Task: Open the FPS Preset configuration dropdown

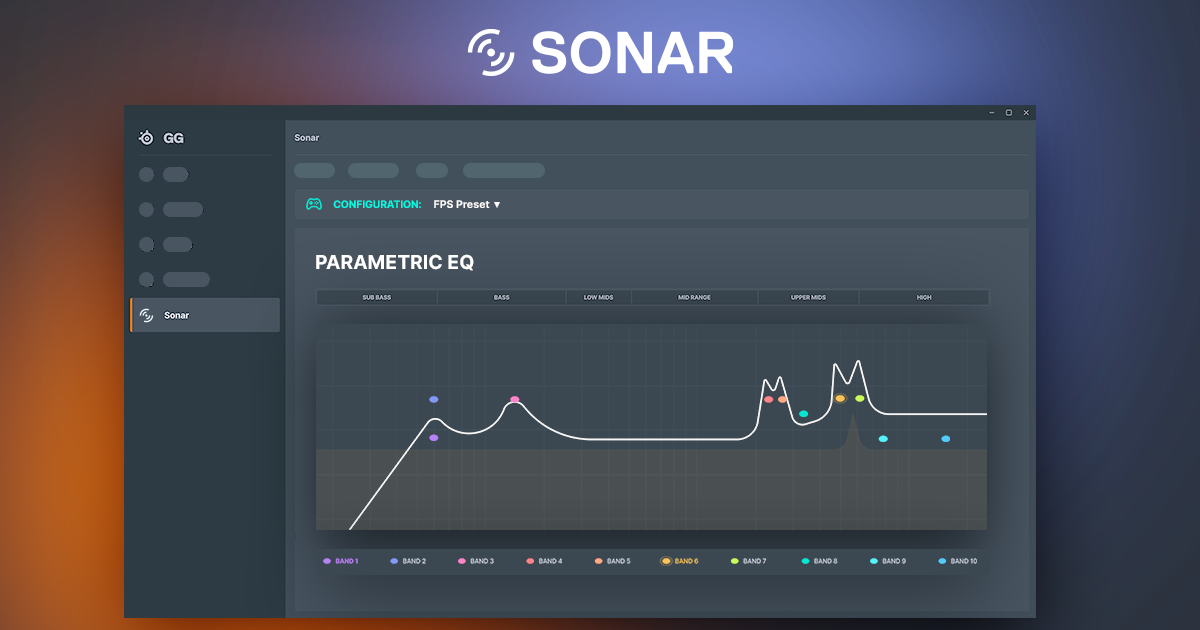Action: point(466,204)
